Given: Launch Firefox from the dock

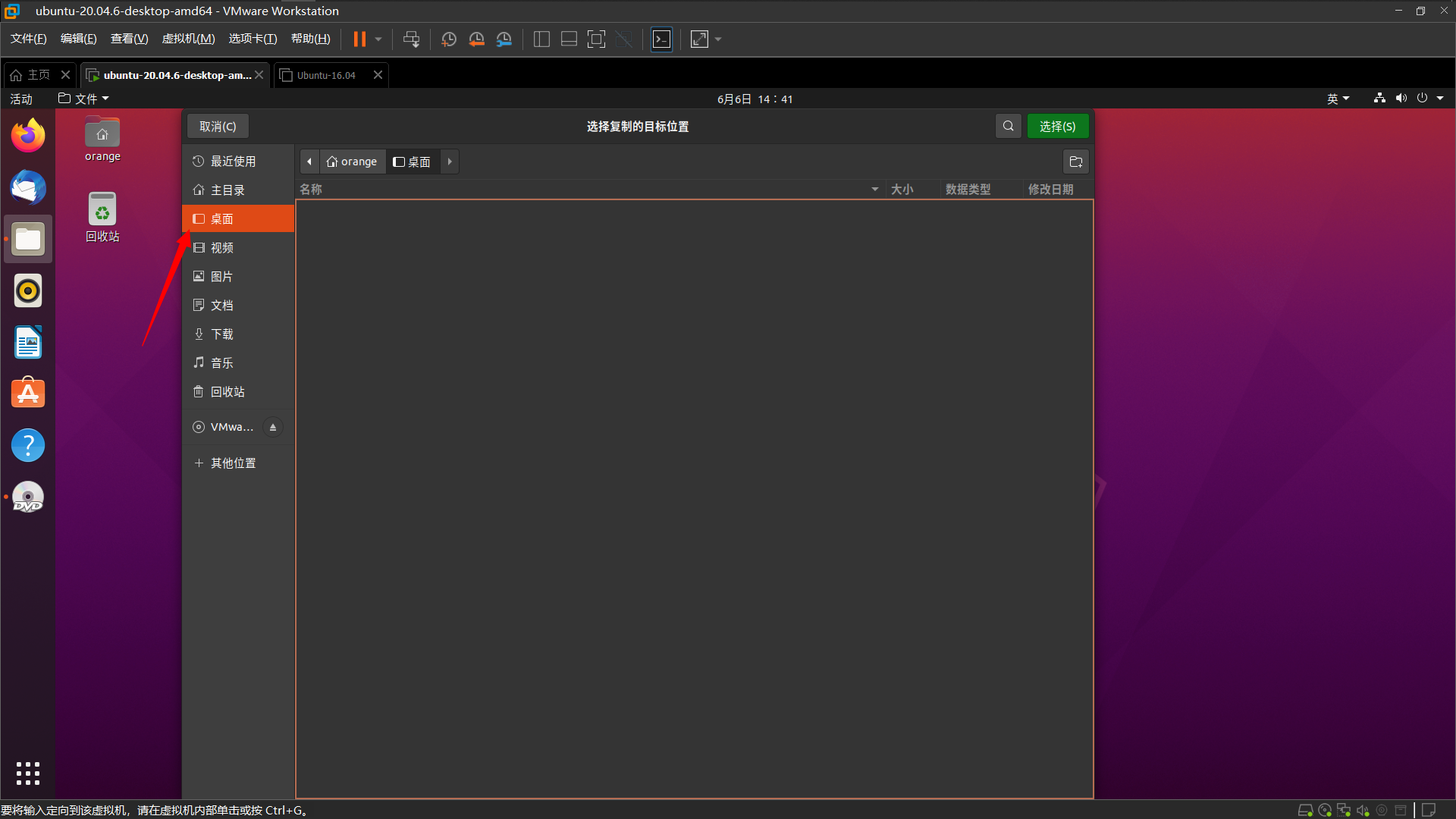Looking at the screenshot, I should coord(27,135).
